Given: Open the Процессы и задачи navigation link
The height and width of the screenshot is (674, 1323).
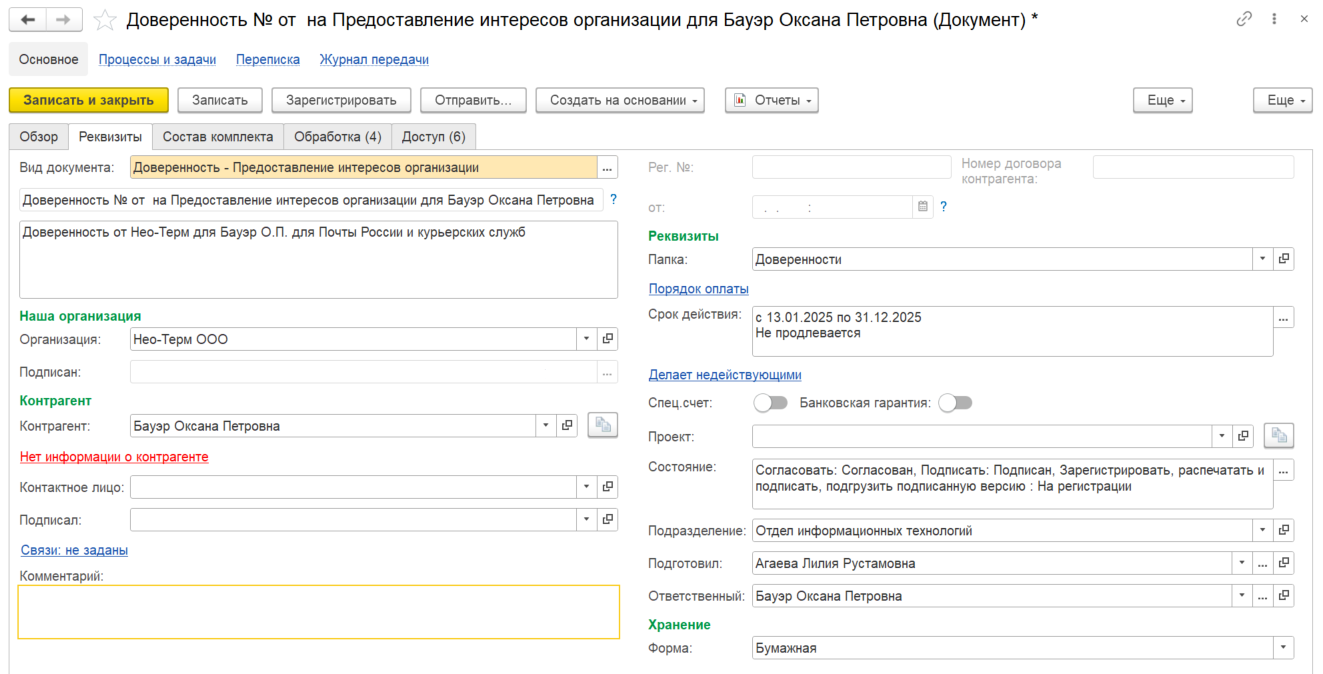Looking at the screenshot, I should pos(157,60).
